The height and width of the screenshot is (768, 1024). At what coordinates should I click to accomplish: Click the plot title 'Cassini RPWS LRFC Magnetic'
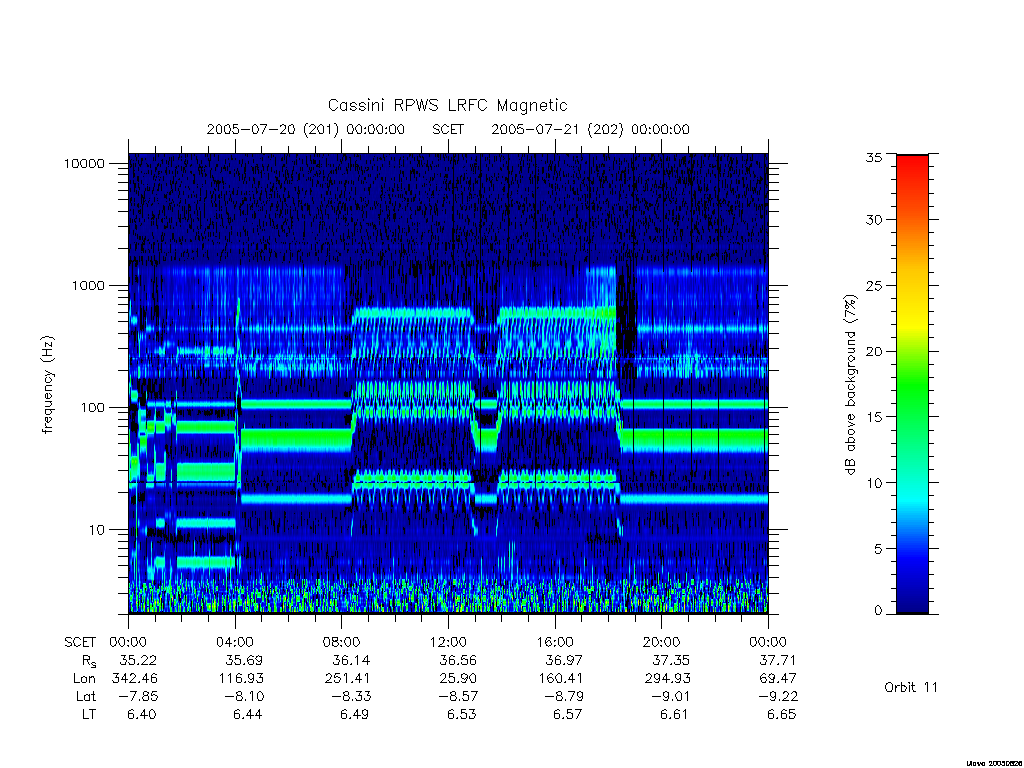(x=447, y=106)
